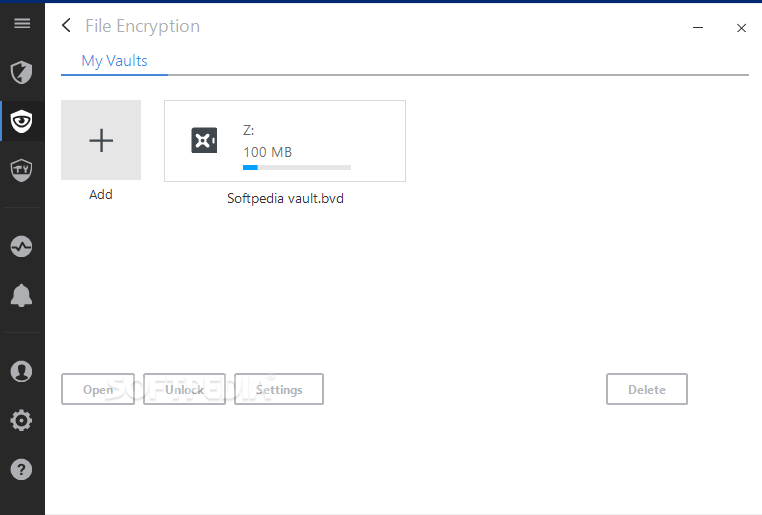The height and width of the screenshot is (515, 762).
Task: Minimize the File Encryption window
Action: pyautogui.click(x=698, y=28)
